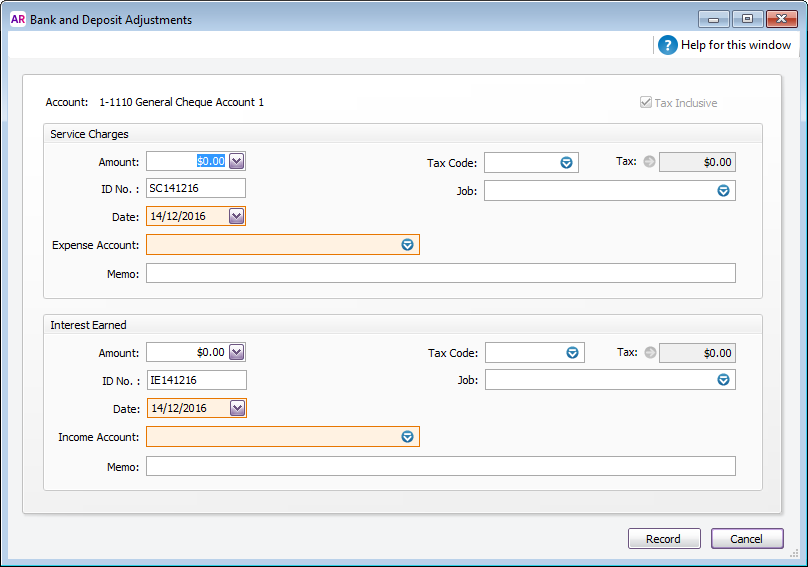
Task: Click the Service Charges Memo field
Action: (x=441, y=273)
